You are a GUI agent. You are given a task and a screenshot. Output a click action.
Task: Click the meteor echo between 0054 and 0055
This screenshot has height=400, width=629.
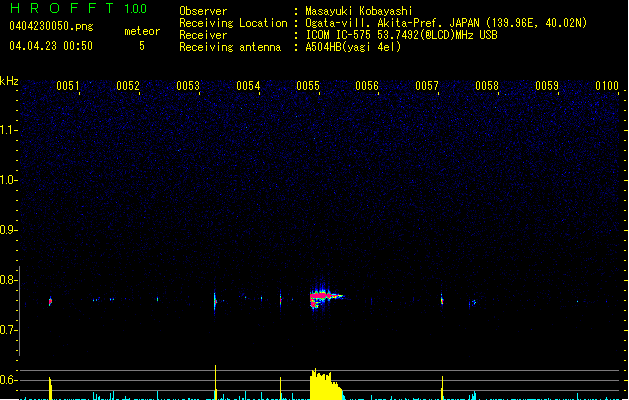[x=280, y=299]
